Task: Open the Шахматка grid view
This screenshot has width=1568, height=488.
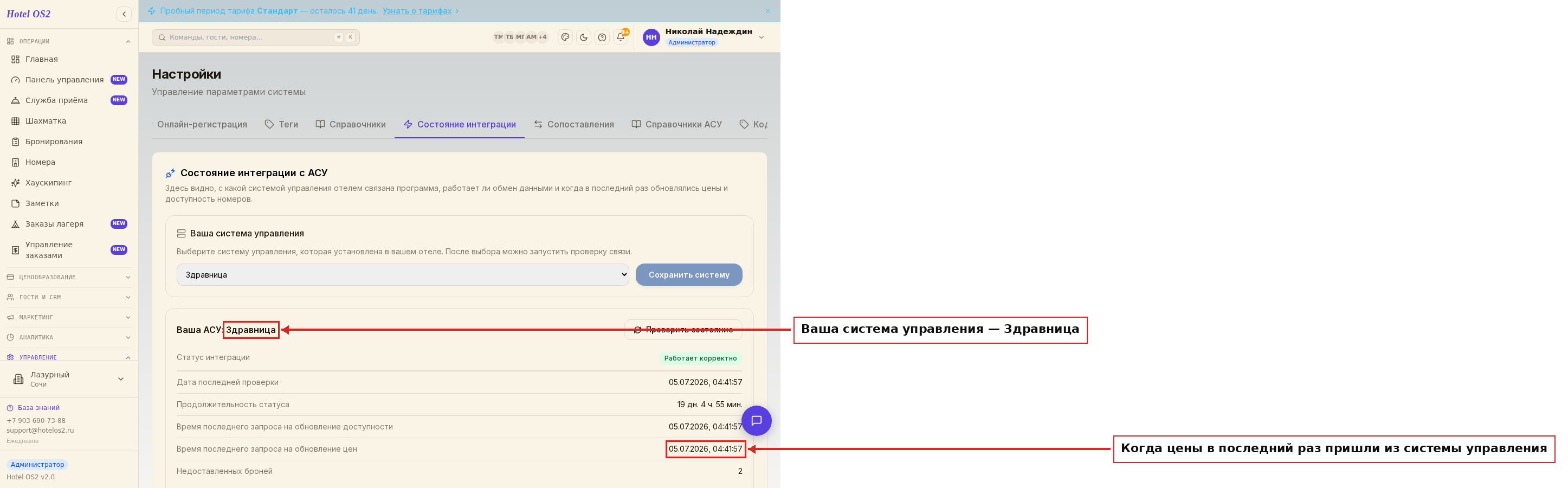Action: (69, 121)
